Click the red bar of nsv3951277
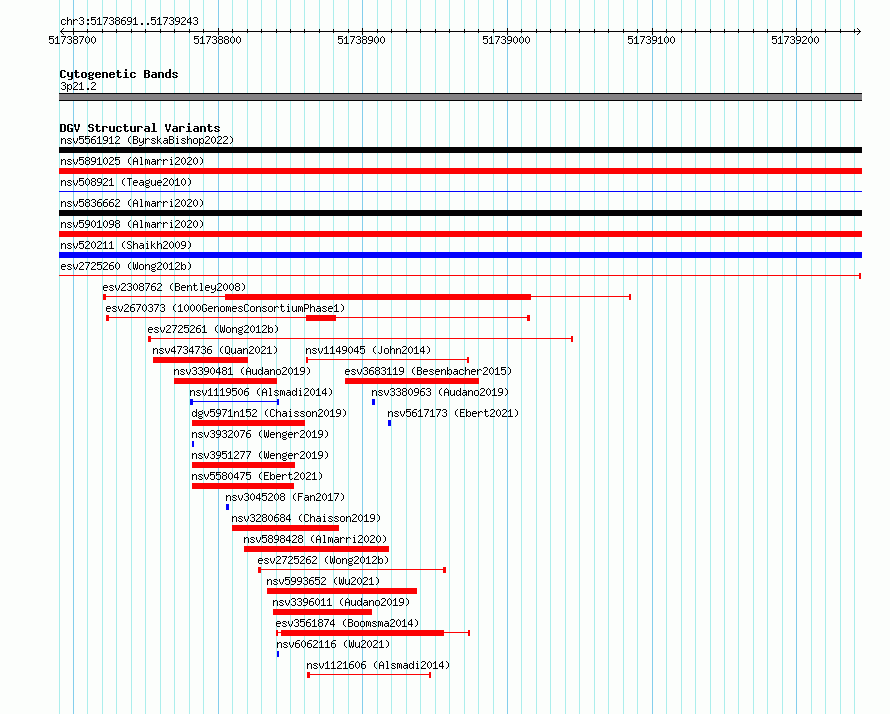Image resolution: width=890 pixels, height=714 pixels. coord(244,465)
